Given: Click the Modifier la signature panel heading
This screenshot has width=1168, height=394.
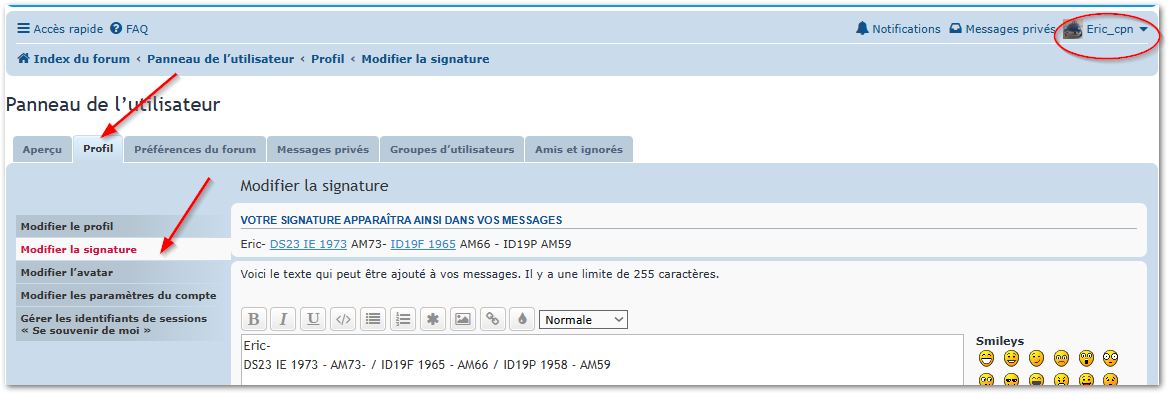Looking at the screenshot, I should 314,185.
